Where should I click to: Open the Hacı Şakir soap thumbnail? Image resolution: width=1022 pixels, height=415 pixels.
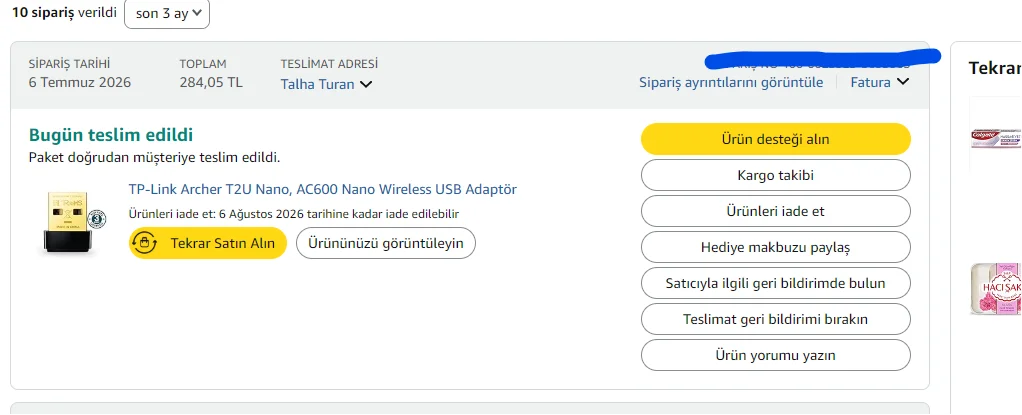(996, 289)
